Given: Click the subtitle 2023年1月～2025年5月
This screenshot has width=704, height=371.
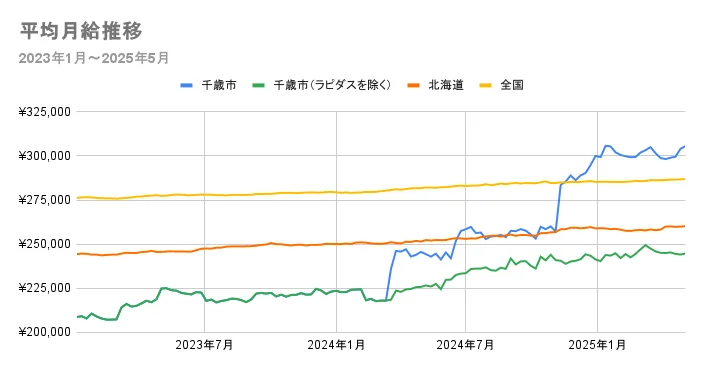Looking at the screenshot, I should (94, 58).
